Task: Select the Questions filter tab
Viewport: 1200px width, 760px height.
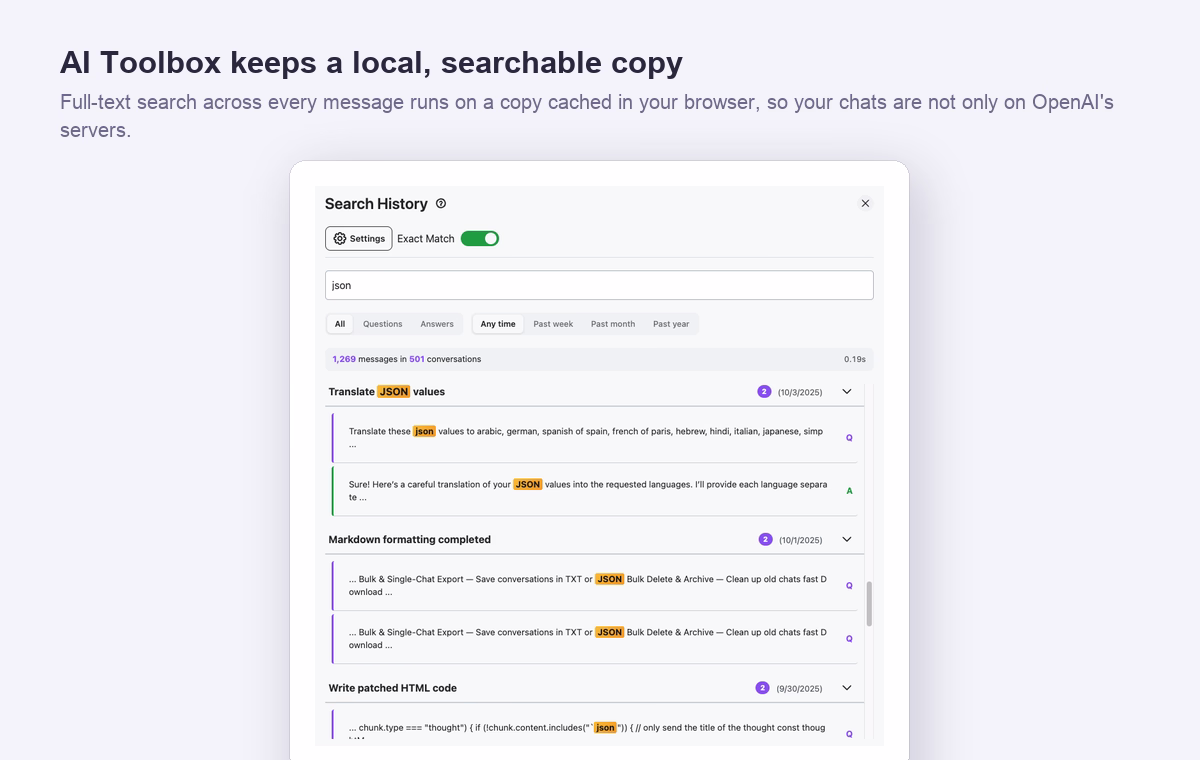Action: [382, 324]
